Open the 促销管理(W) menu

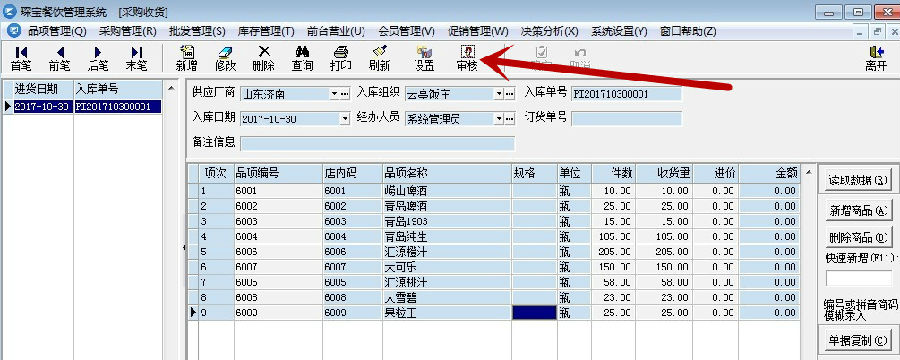click(x=478, y=31)
